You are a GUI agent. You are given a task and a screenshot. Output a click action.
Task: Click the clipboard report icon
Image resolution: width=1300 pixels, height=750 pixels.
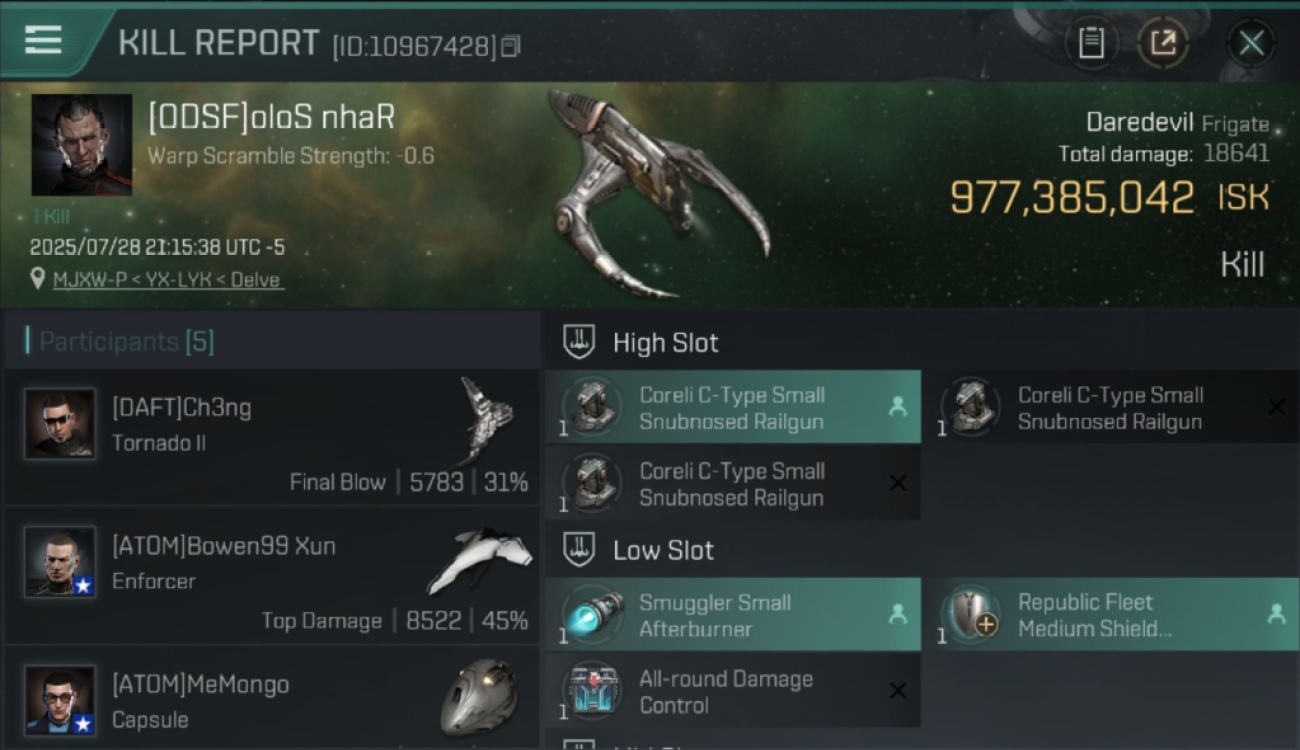click(1091, 43)
